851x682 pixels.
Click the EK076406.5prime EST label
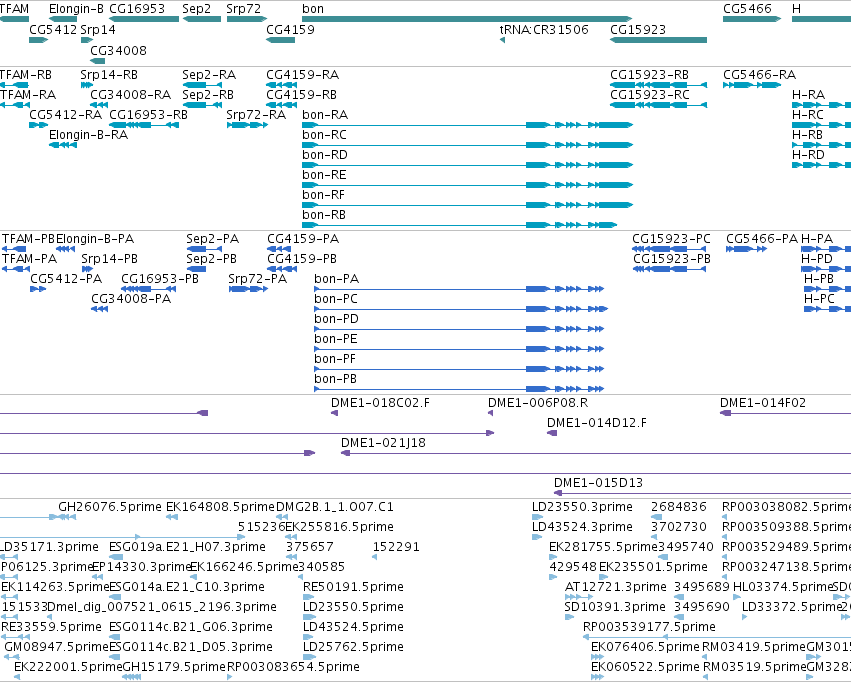645,647
